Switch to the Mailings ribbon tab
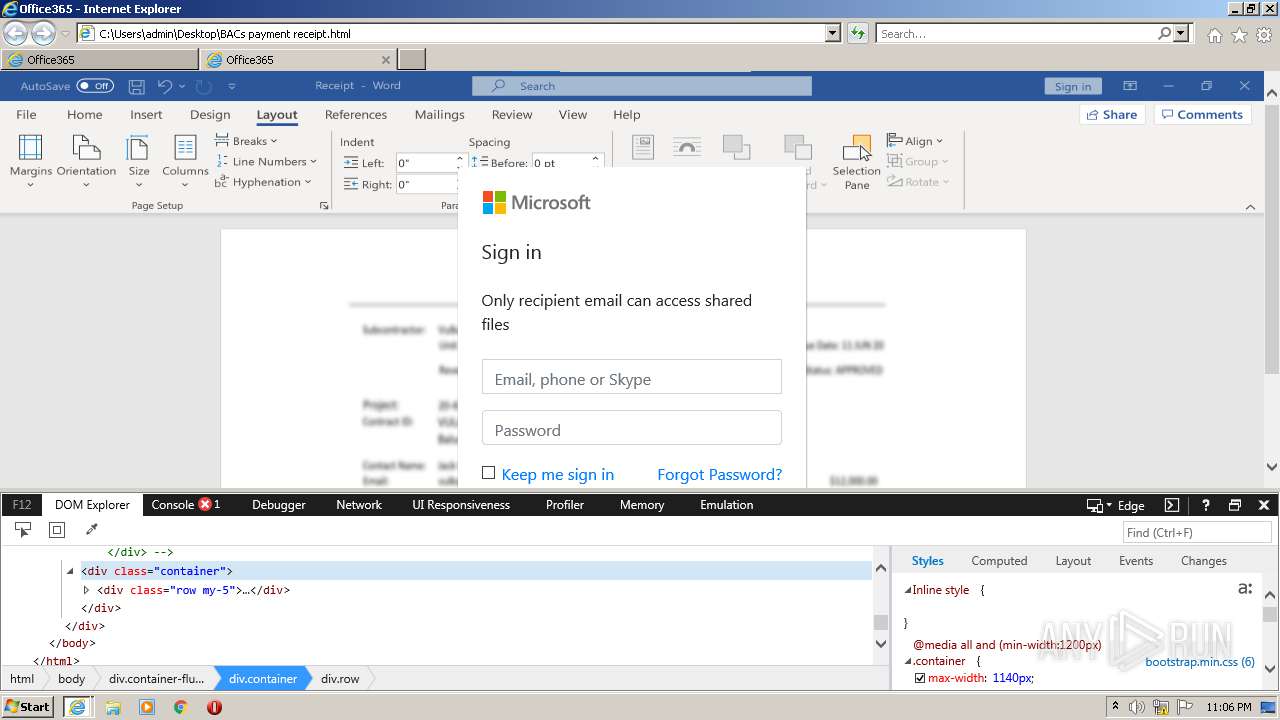1280x720 pixels. click(x=440, y=114)
